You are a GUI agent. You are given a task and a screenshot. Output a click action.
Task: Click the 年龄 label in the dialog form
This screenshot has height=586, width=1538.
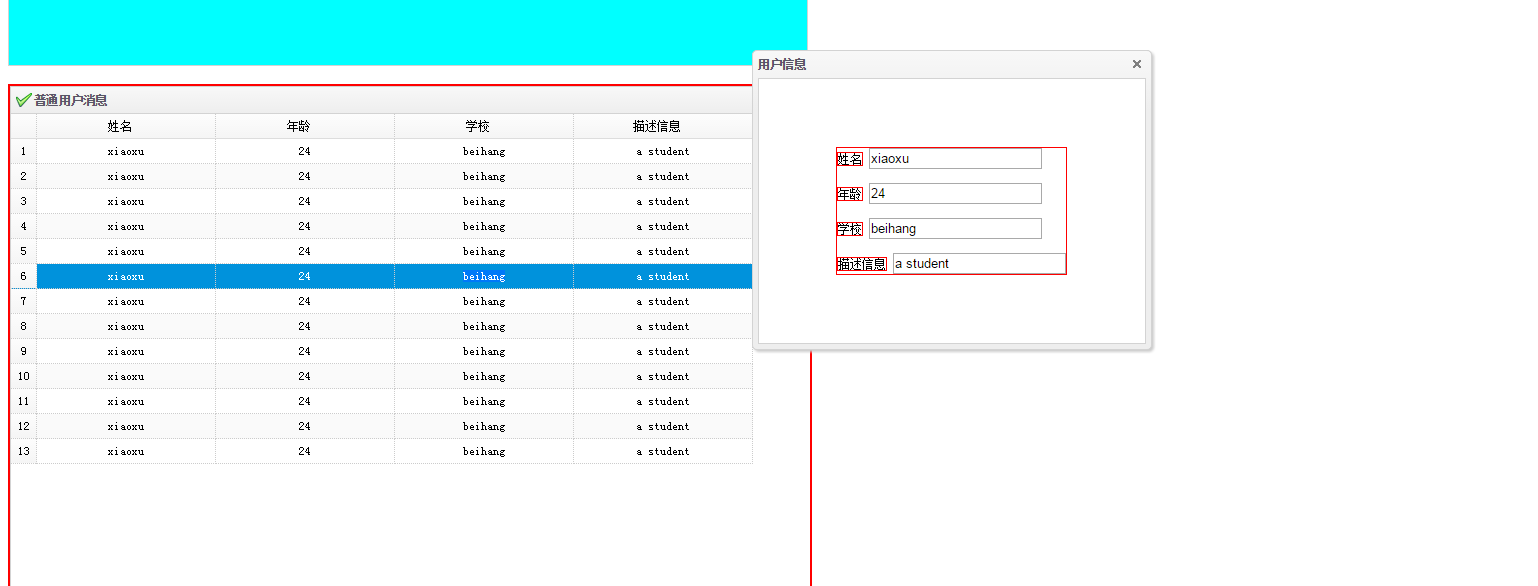[x=850, y=194]
